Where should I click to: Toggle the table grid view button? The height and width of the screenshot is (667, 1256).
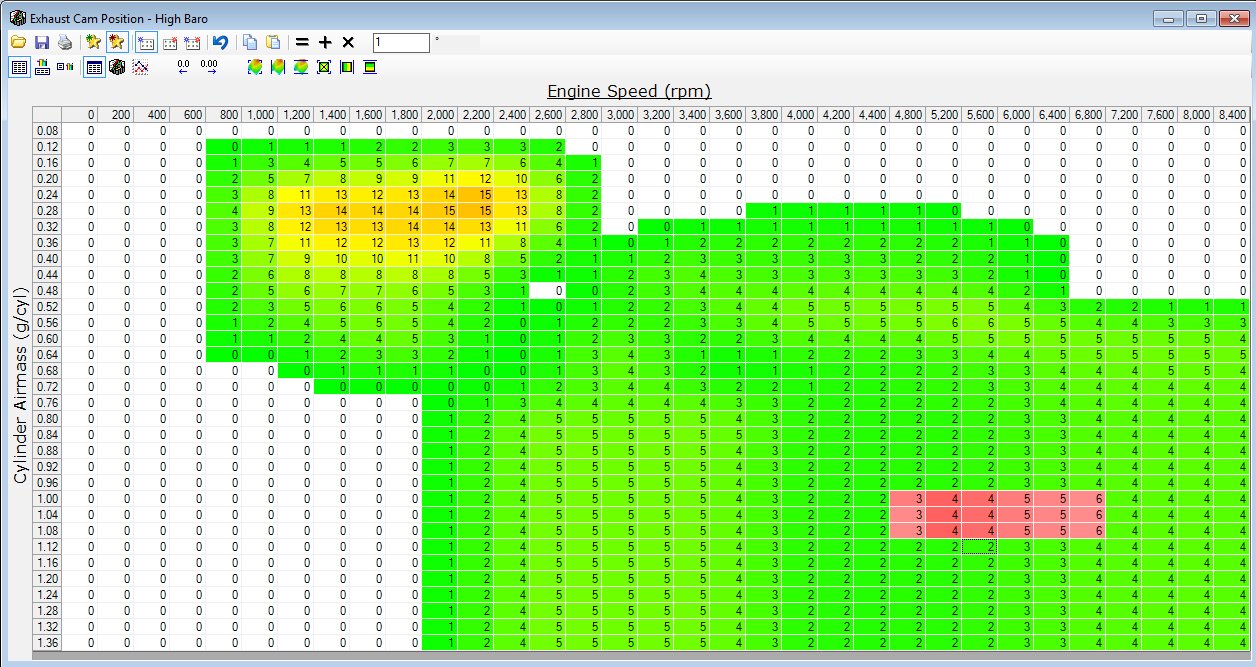point(94,68)
